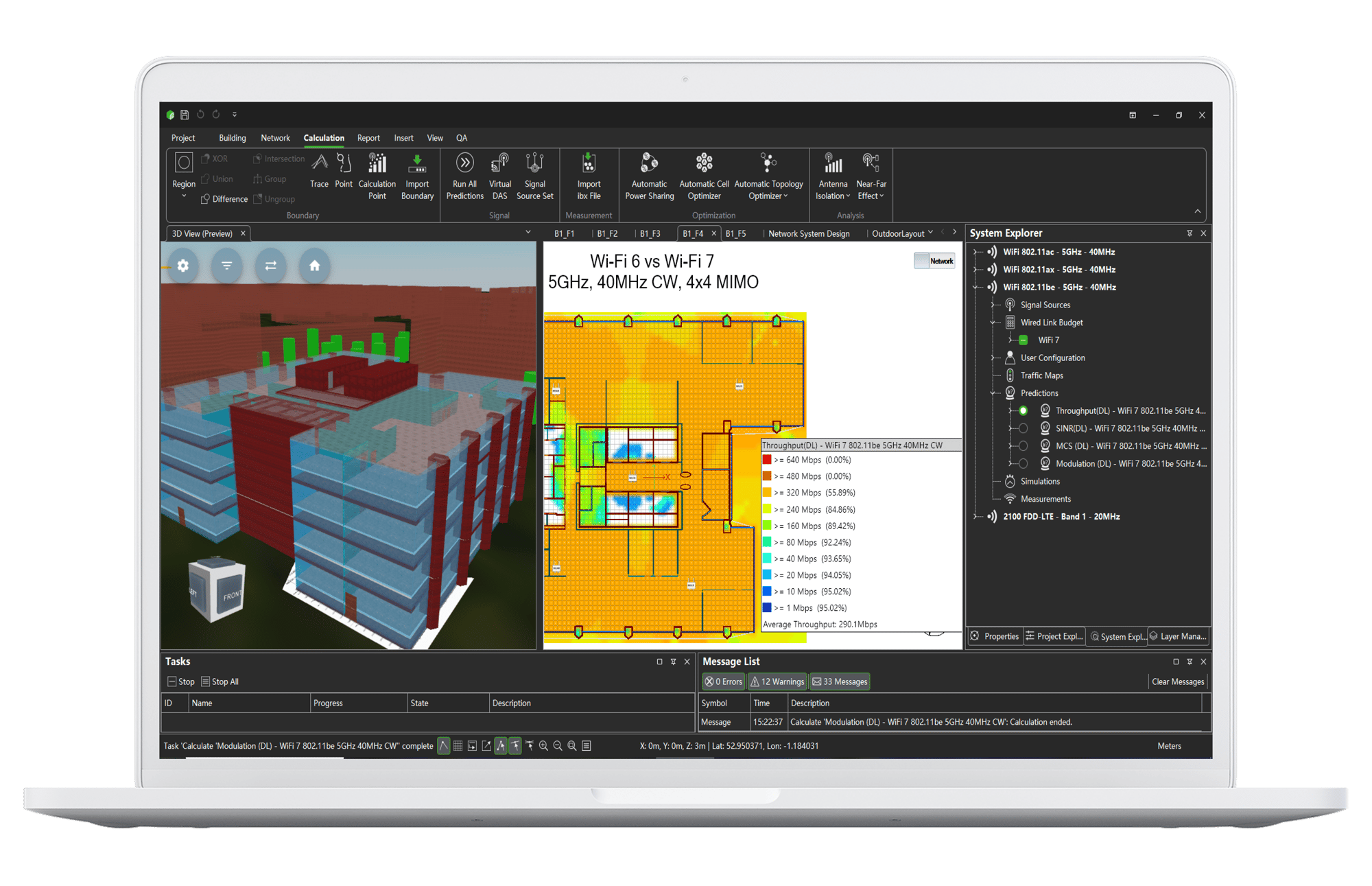Click the zoom out icon in status bar
1372x886 pixels.
click(x=558, y=746)
